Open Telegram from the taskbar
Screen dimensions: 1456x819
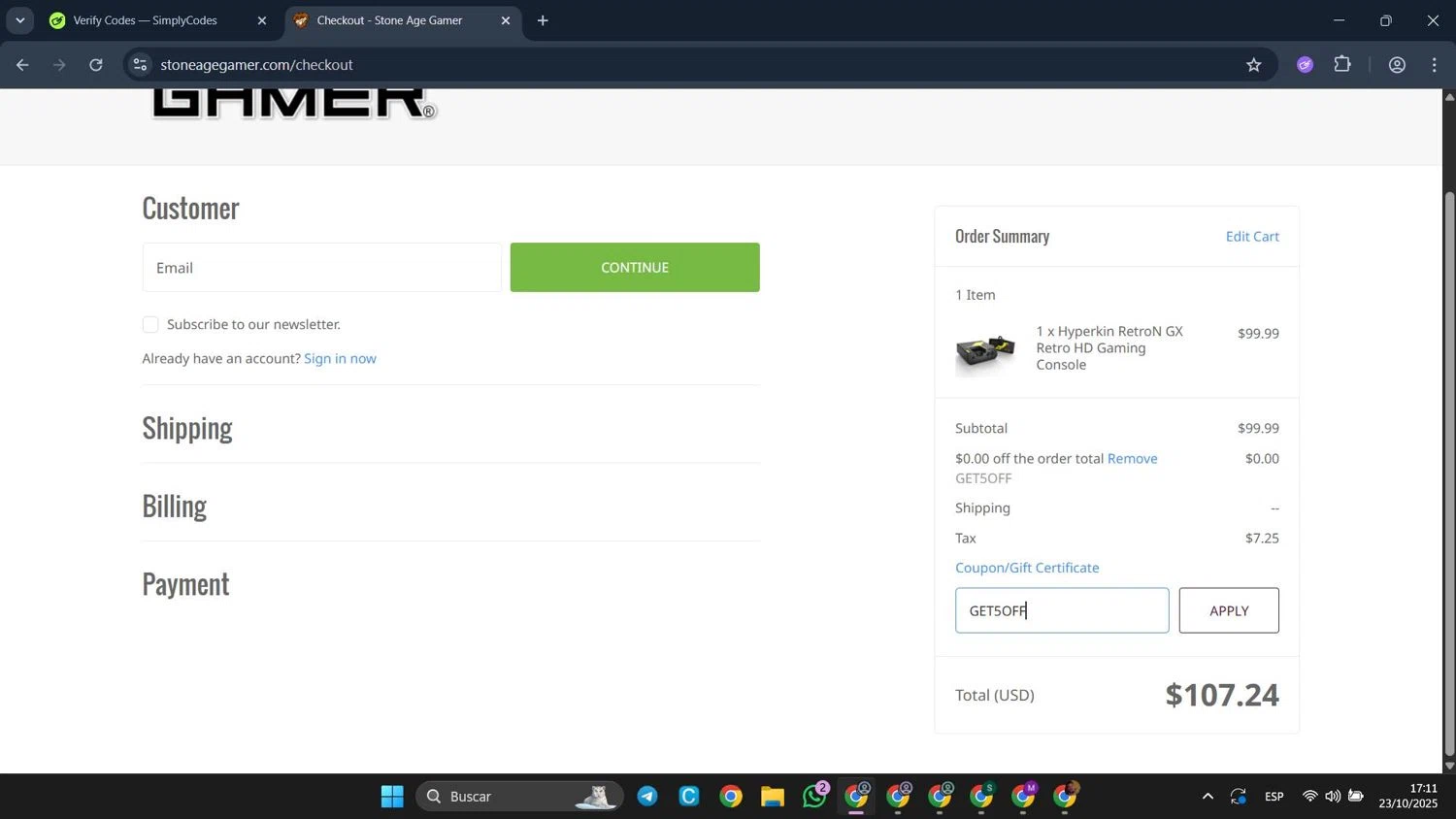pyautogui.click(x=647, y=797)
